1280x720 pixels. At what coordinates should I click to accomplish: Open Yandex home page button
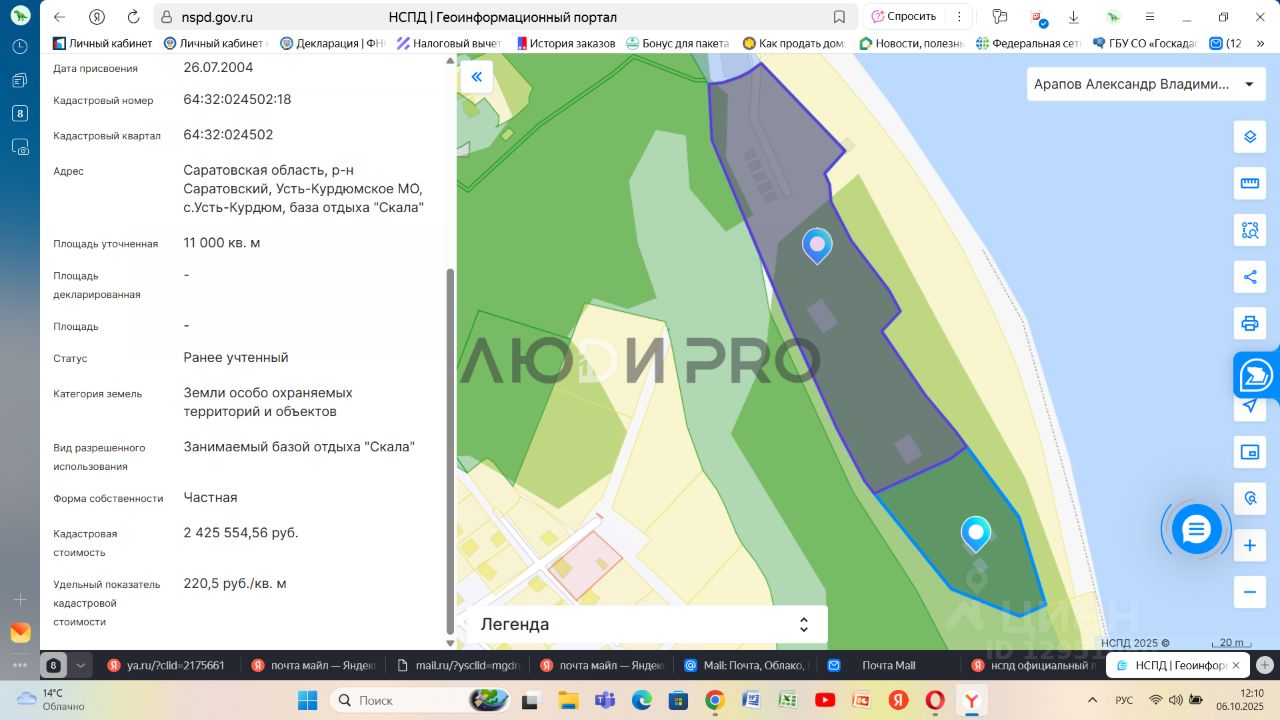click(x=97, y=17)
